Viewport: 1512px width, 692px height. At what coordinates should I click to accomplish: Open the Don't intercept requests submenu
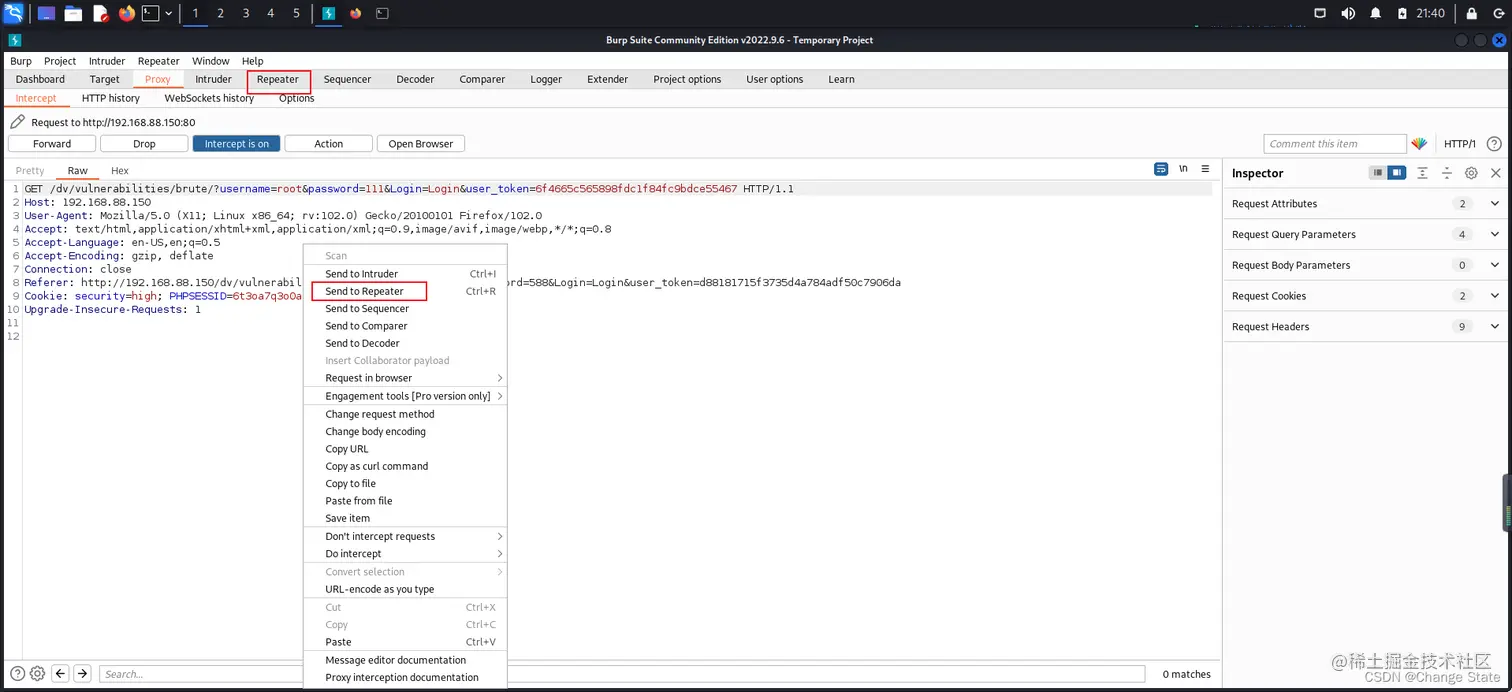click(405, 536)
